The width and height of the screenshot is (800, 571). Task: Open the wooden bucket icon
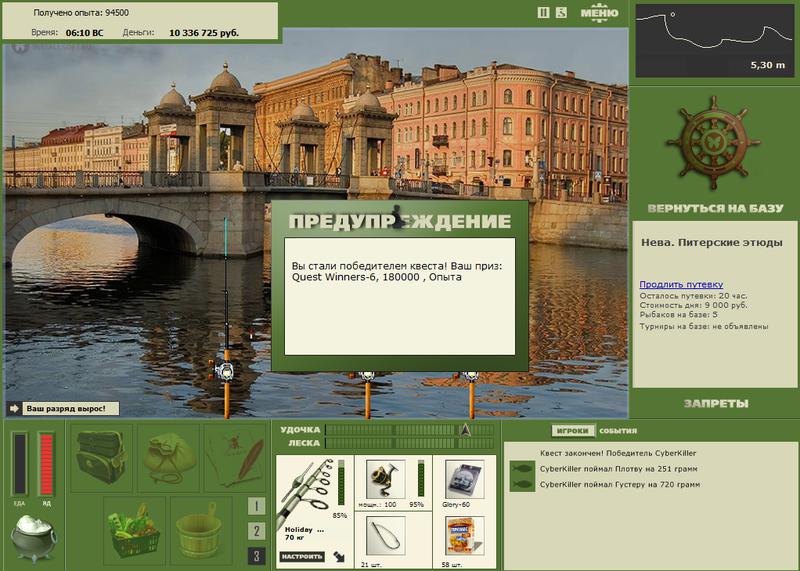pyautogui.click(x=201, y=529)
